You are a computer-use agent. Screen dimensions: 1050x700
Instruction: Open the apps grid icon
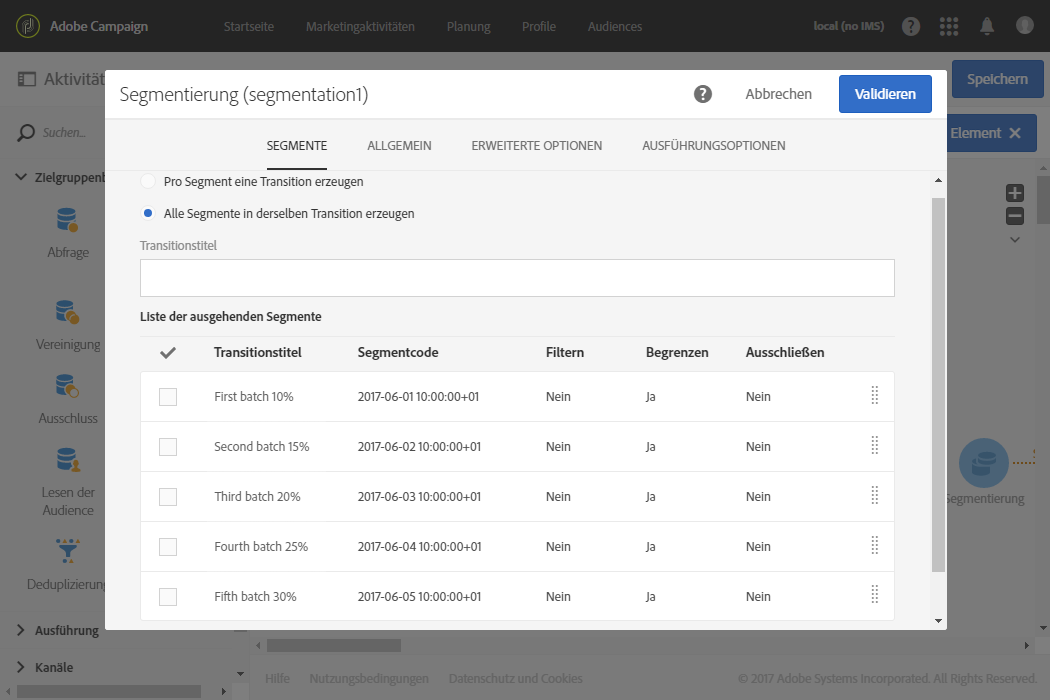pos(949,26)
